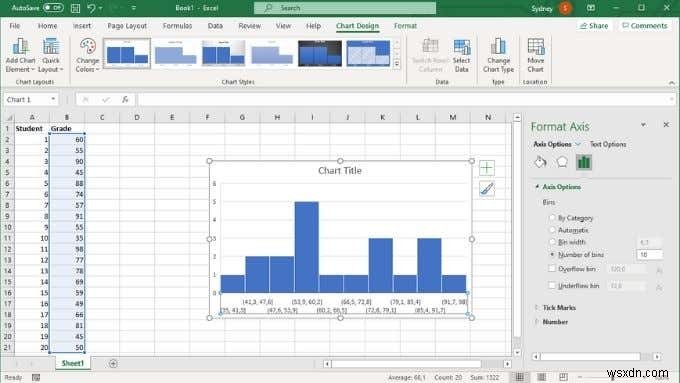Select Bin width radio option
This screenshot has height=383, width=680.
coord(552,242)
